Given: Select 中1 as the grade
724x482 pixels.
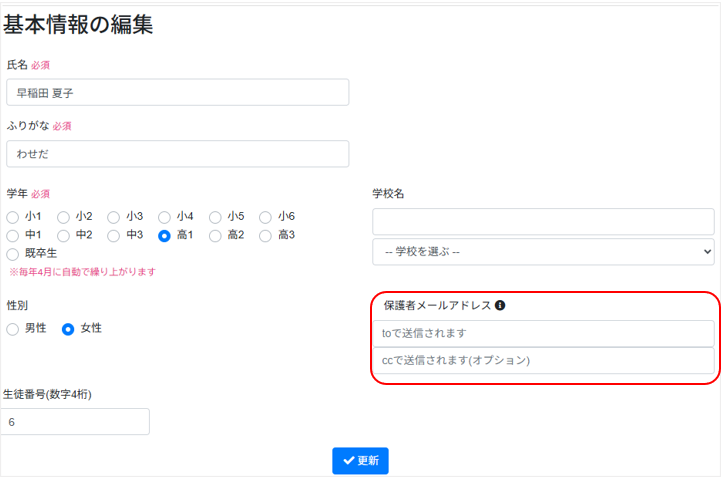Looking at the screenshot, I should pos(12,236).
